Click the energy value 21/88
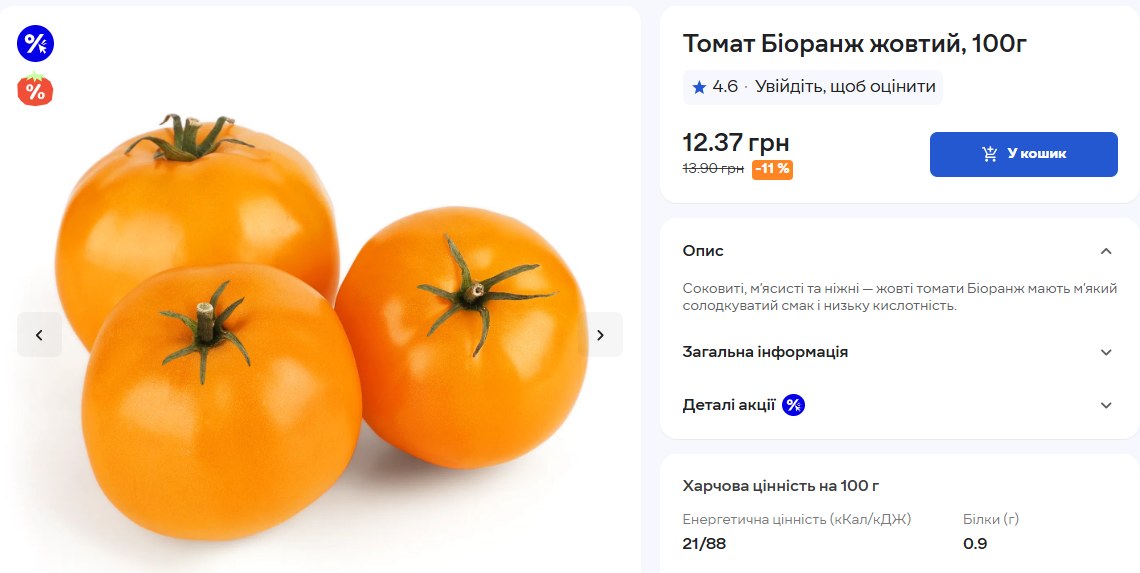1140x573 pixels. tap(704, 543)
